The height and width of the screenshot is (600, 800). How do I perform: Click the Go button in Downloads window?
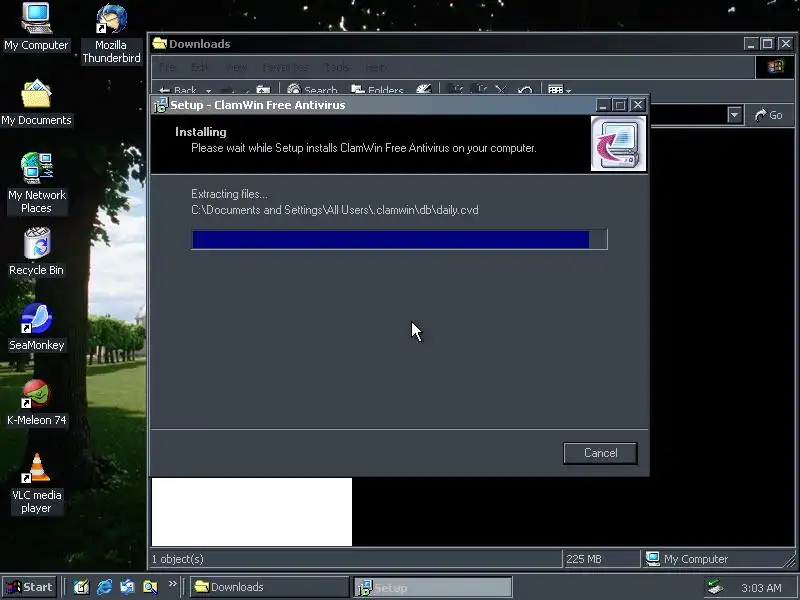click(769, 115)
